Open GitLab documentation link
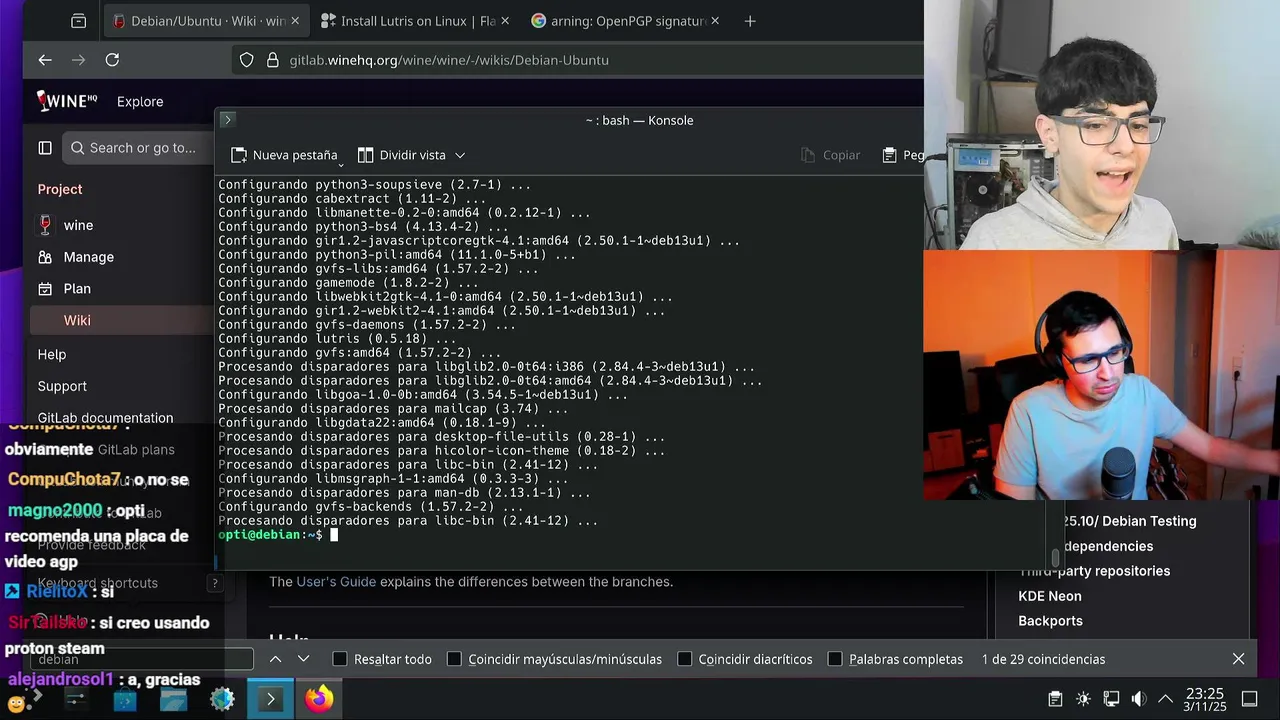This screenshot has height=720, width=1280. [105, 418]
